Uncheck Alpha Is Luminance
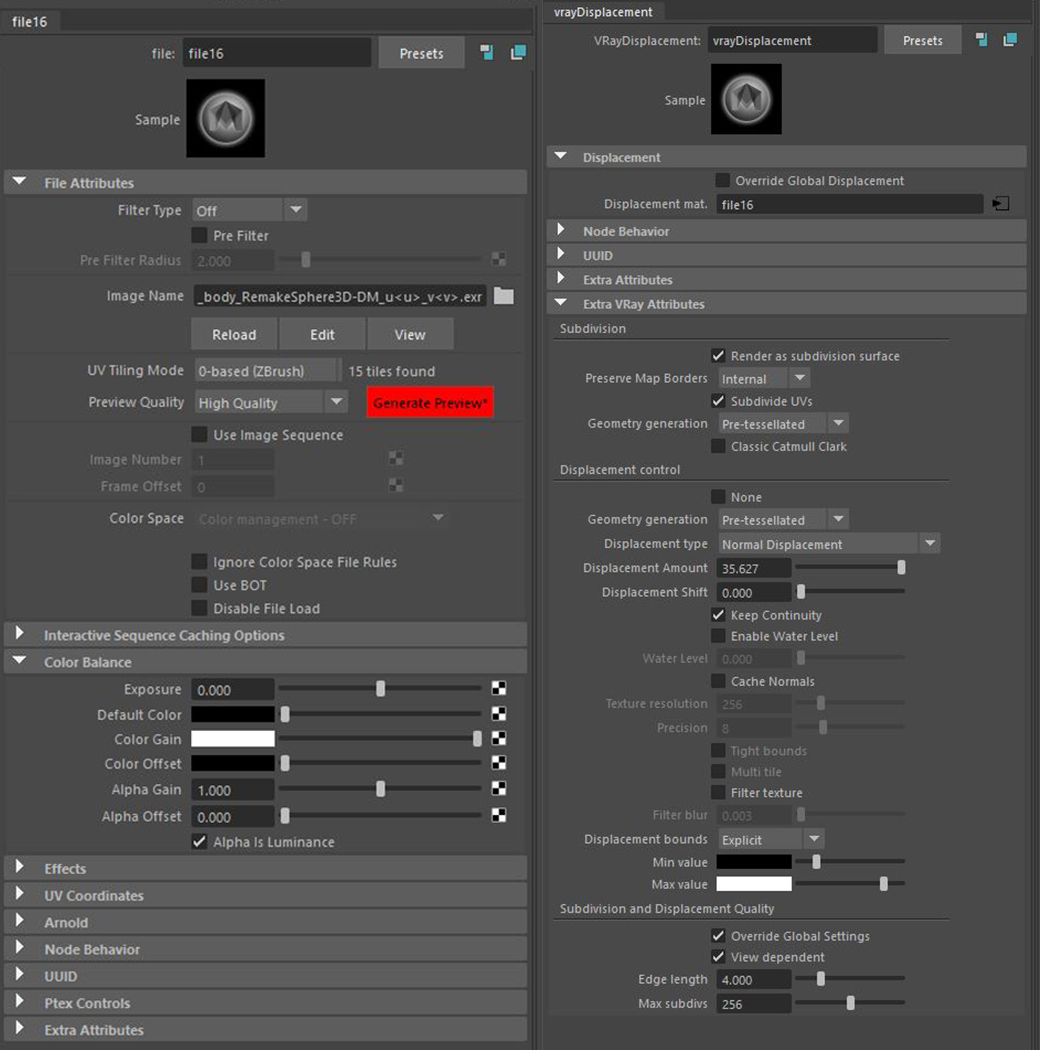Image resolution: width=1040 pixels, height=1050 pixels. (199, 842)
